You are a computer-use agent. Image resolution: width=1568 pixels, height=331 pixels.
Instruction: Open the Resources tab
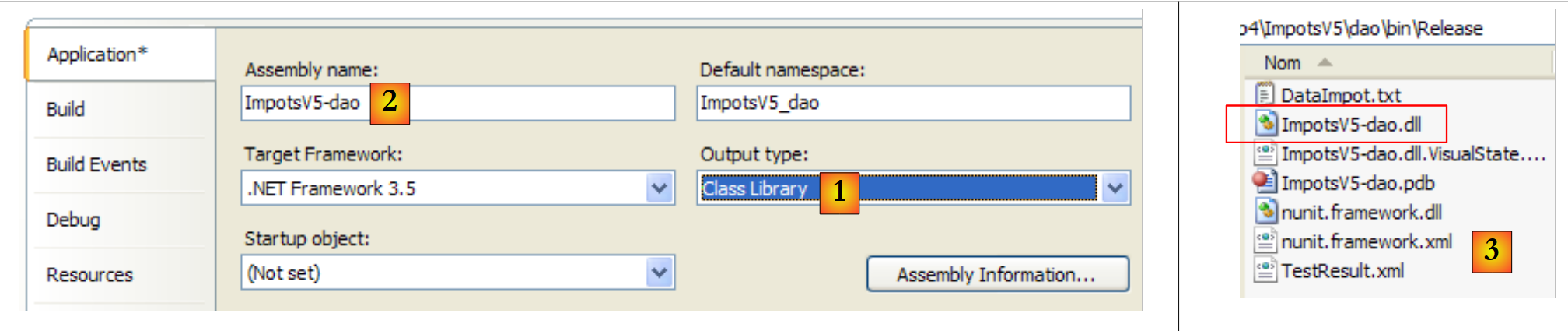(89, 275)
